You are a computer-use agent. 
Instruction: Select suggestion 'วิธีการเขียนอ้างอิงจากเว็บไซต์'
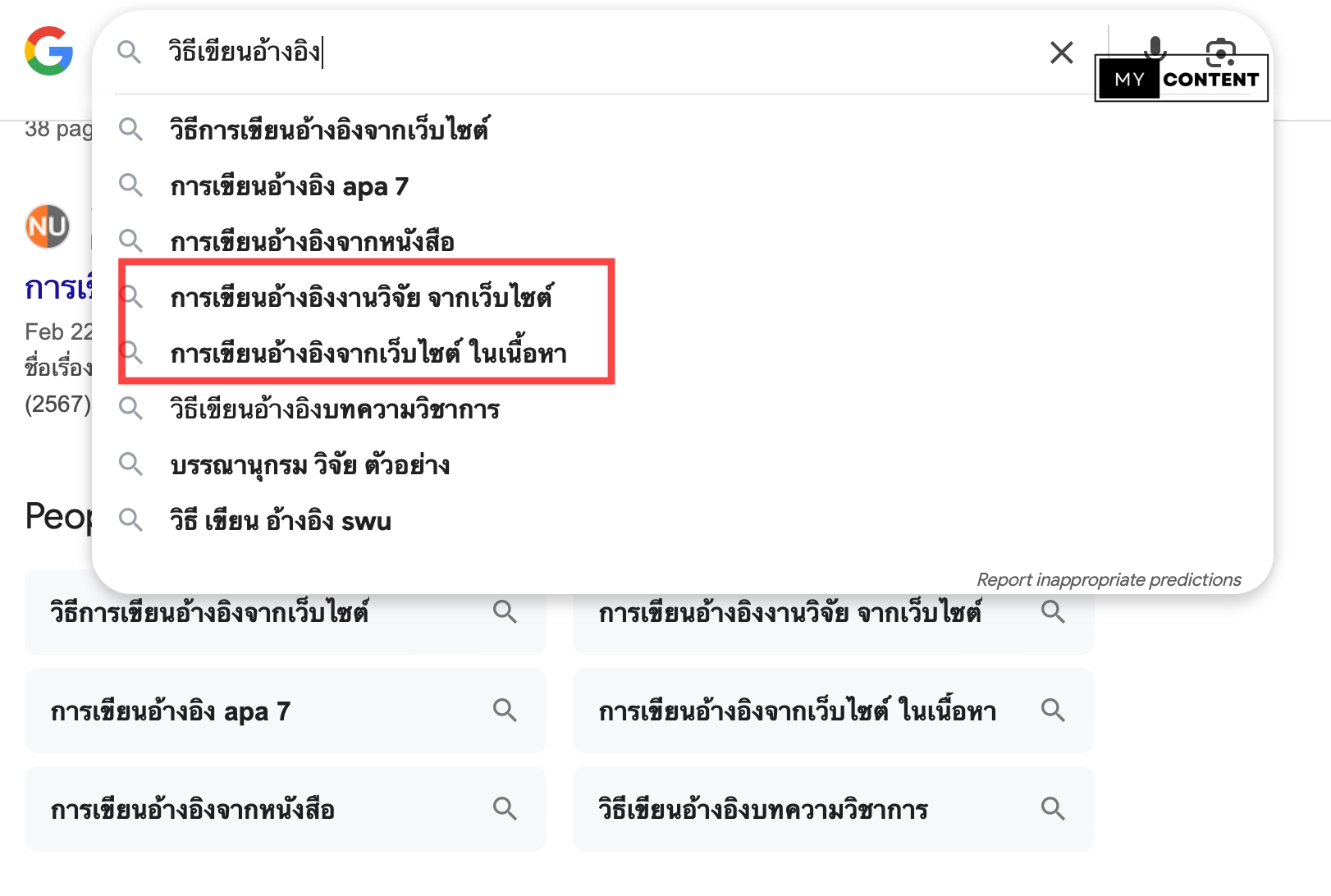329,130
